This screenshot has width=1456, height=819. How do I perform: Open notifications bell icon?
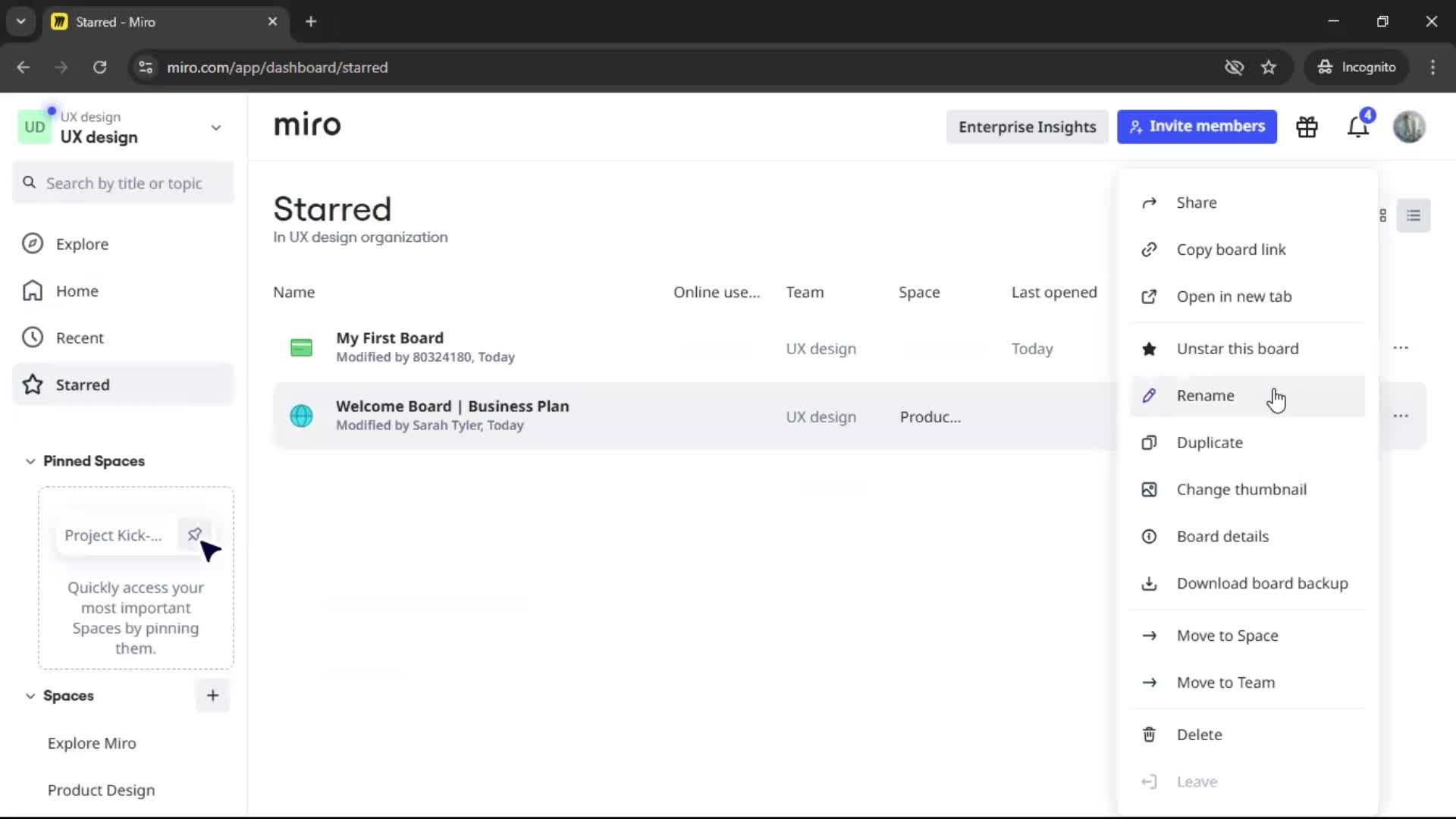tap(1358, 127)
